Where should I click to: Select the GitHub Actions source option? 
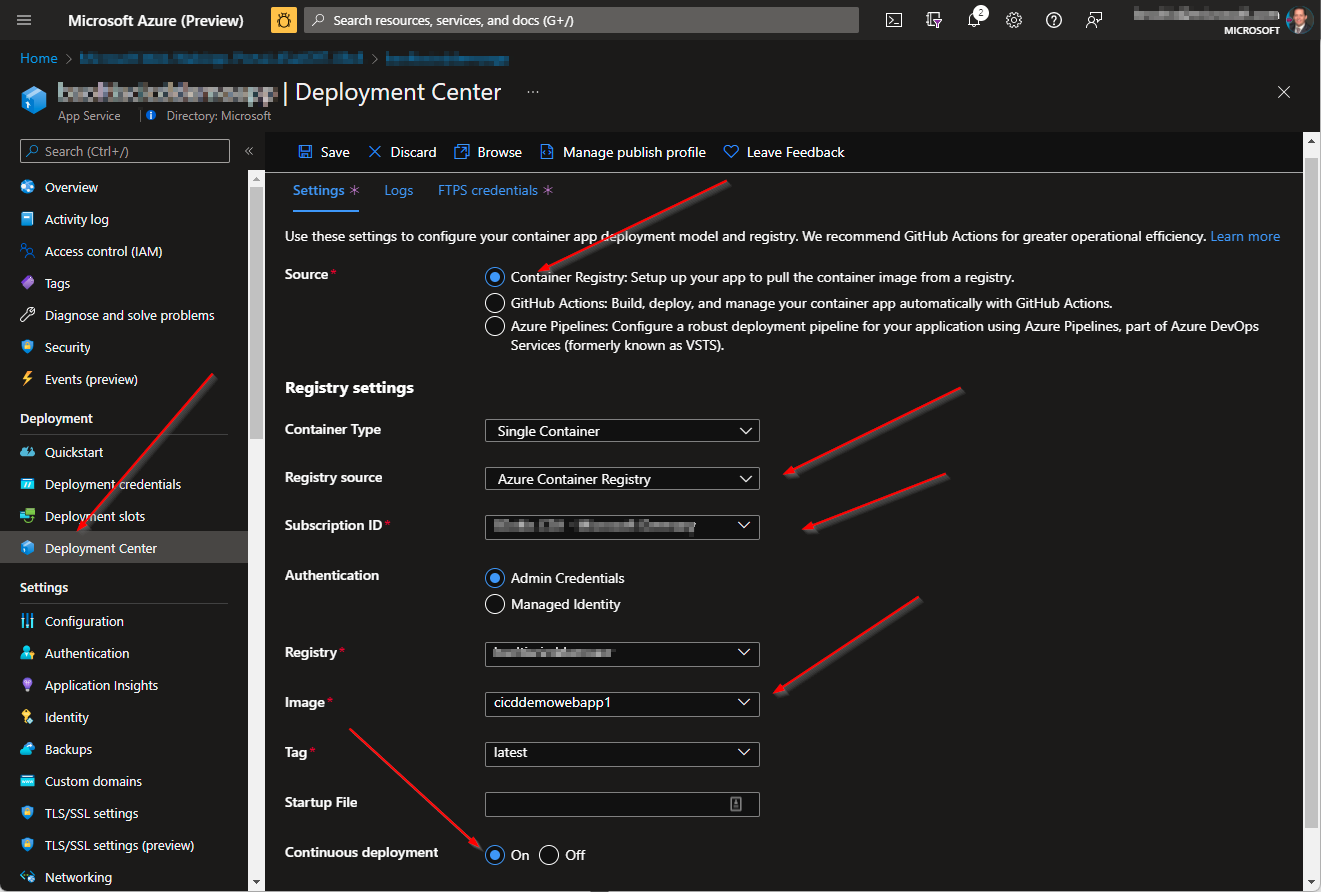click(x=495, y=302)
